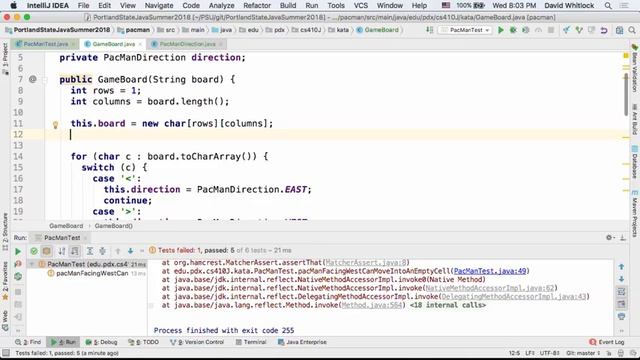Hide the Run panel with hide icon

pos(623,238)
